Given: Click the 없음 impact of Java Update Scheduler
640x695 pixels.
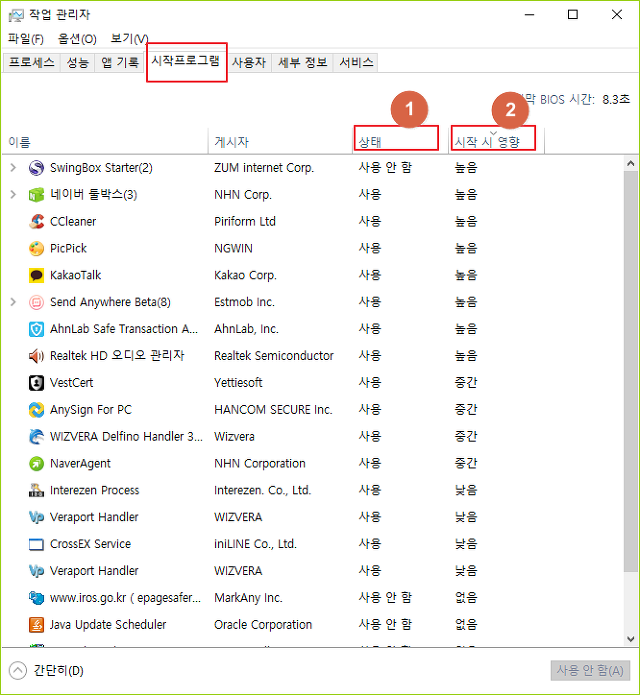Looking at the screenshot, I should pos(466,625).
